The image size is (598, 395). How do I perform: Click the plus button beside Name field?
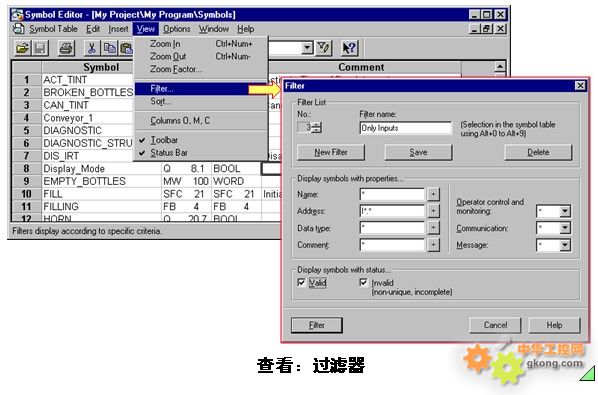coord(433,194)
